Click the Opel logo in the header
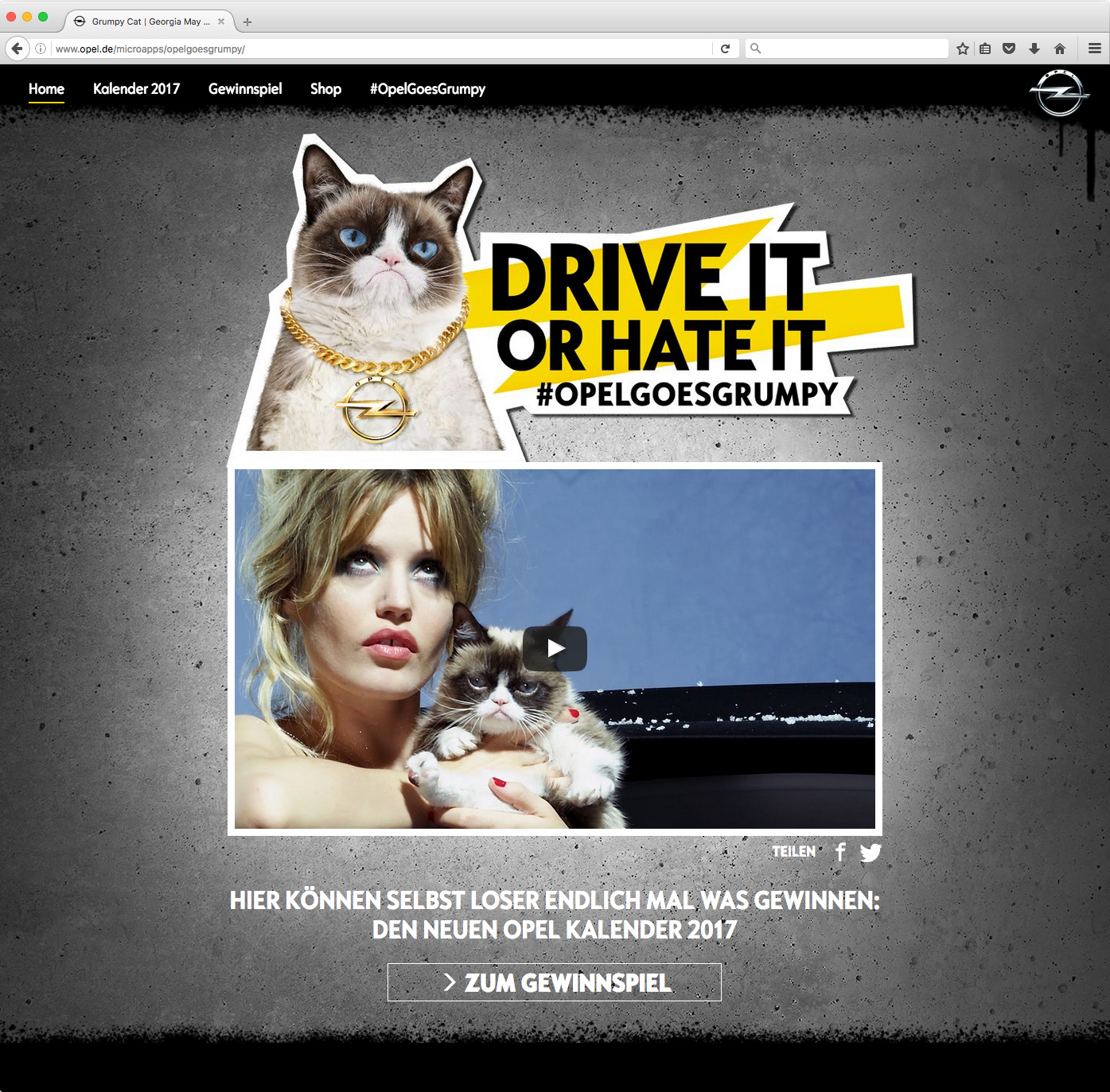This screenshot has height=1092, width=1110. [1059, 93]
